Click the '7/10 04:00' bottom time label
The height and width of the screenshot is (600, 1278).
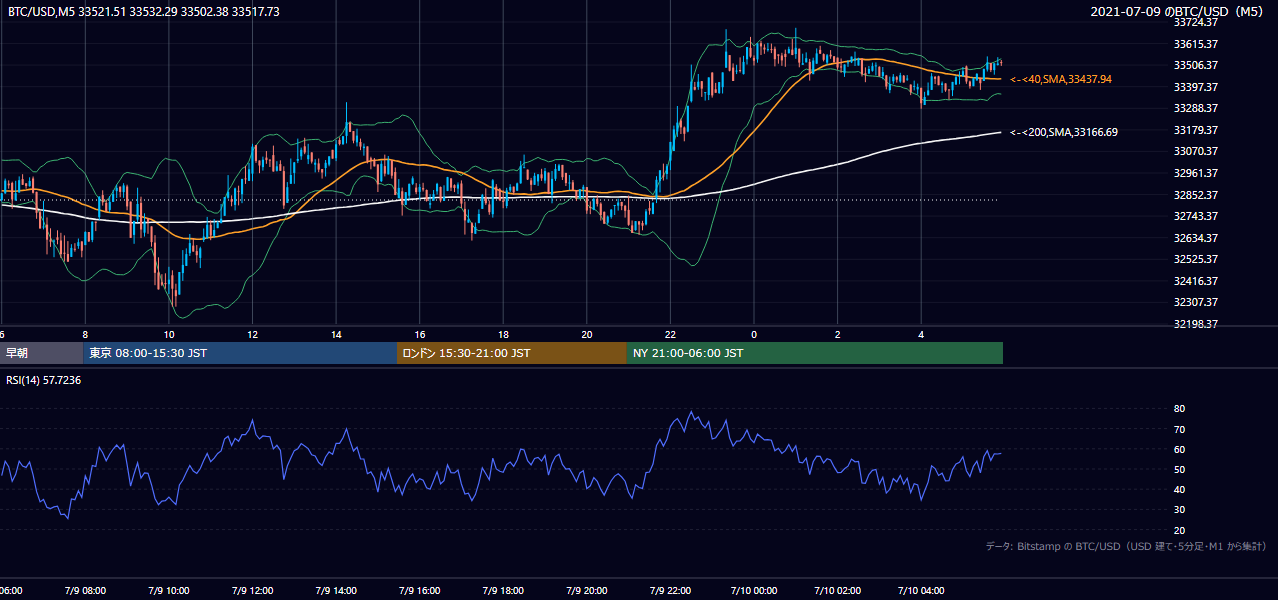[x=921, y=591]
